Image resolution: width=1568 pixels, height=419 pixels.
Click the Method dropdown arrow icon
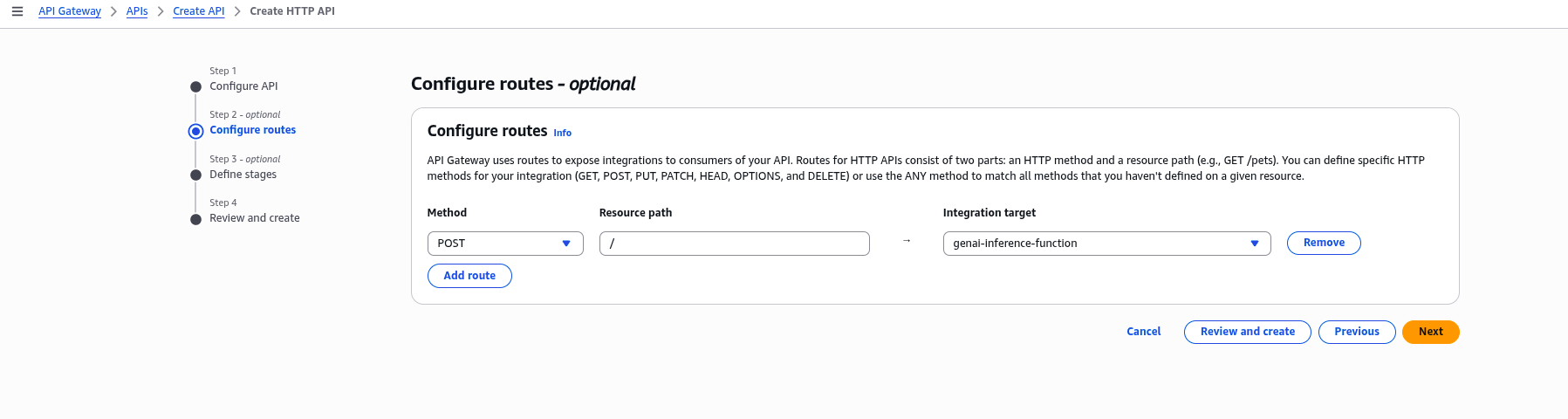click(x=566, y=244)
